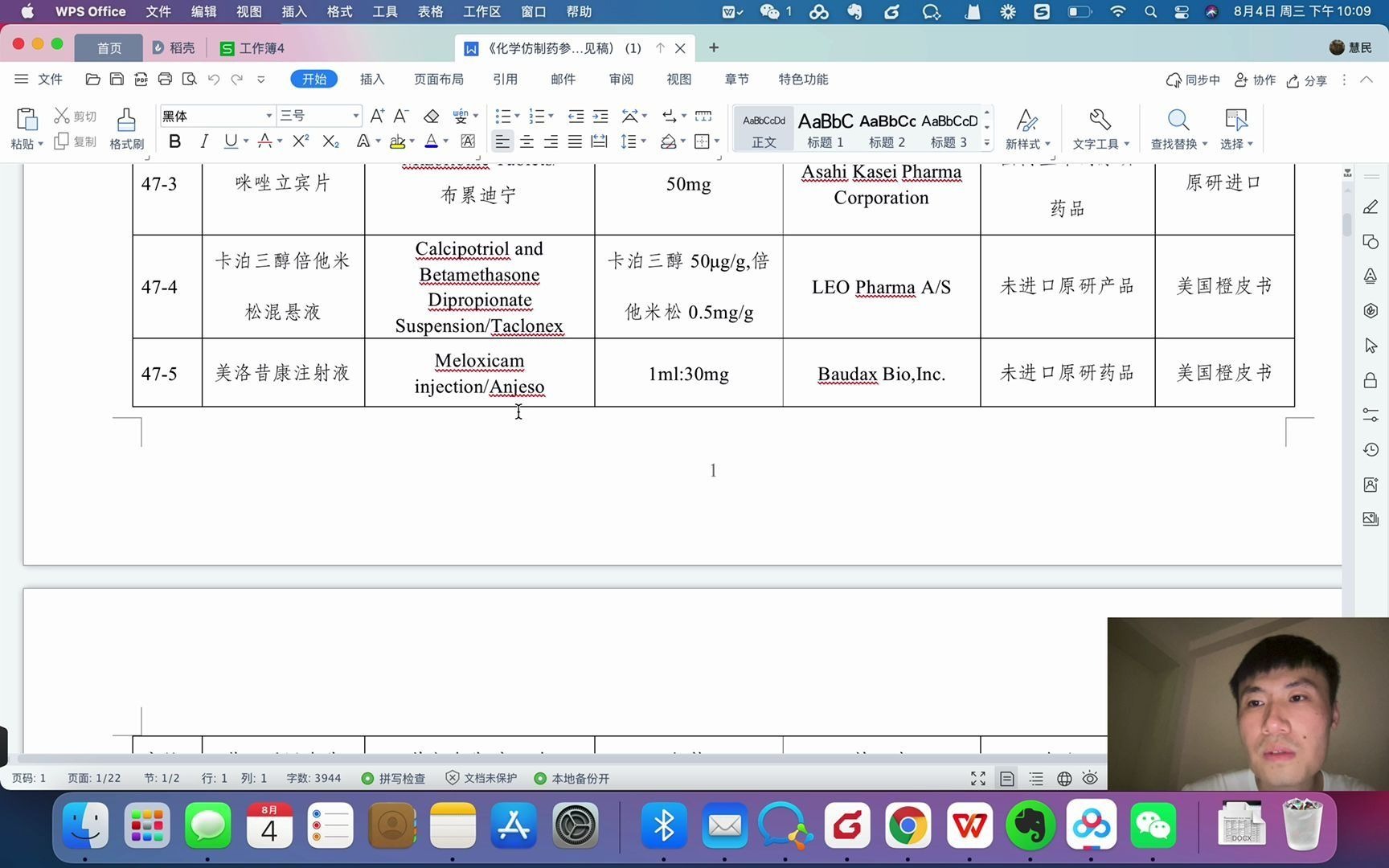Click the character border icon
The image size is (1389, 868).
(x=468, y=141)
